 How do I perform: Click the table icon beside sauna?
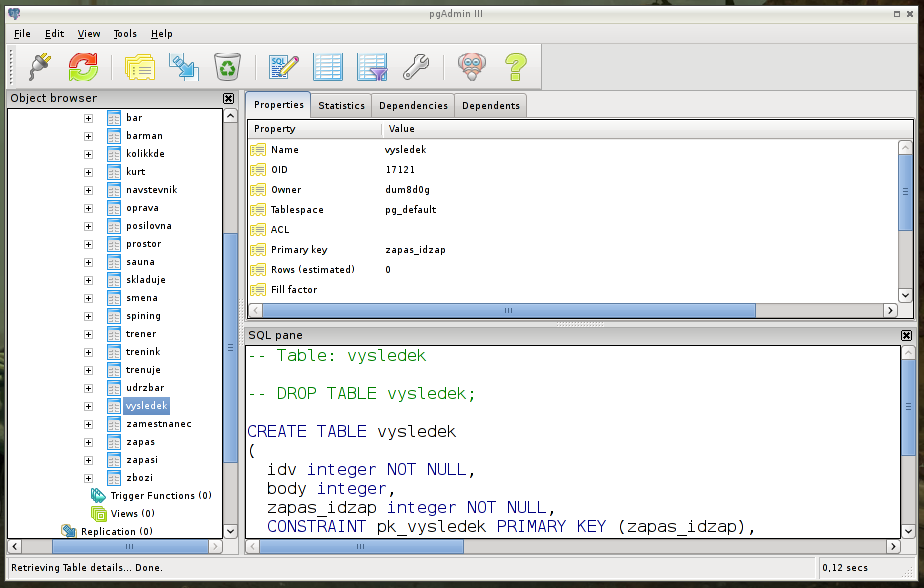114,262
